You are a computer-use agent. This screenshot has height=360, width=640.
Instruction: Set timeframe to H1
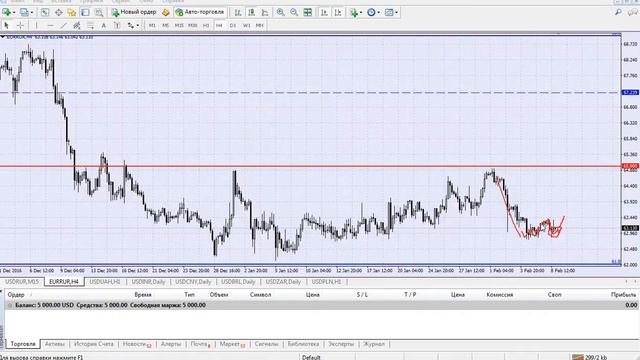tap(206, 25)
